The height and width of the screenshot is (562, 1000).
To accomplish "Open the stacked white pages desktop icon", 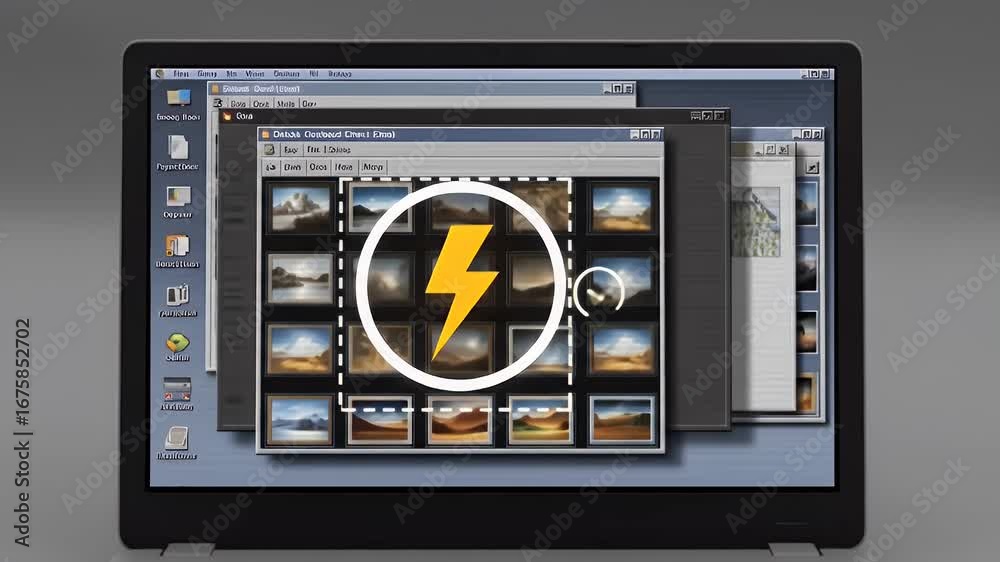I will point(178,147).
